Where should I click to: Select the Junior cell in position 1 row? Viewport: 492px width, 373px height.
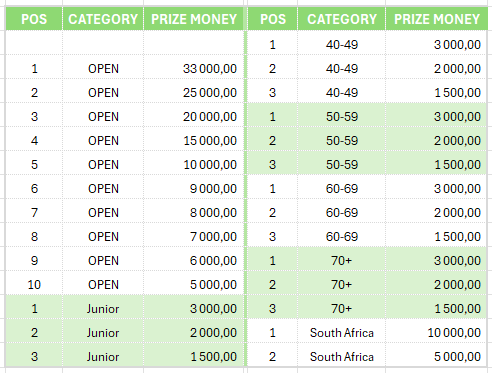tap(103, 309)
